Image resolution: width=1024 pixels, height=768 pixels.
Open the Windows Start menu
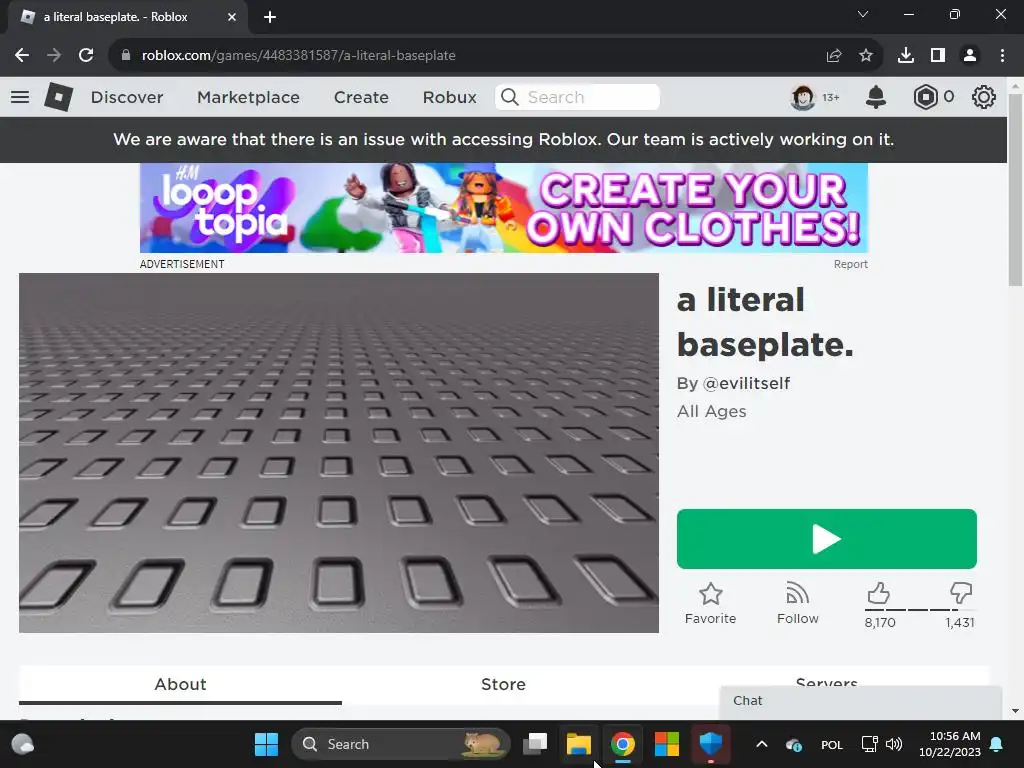(x=266, y=744)
